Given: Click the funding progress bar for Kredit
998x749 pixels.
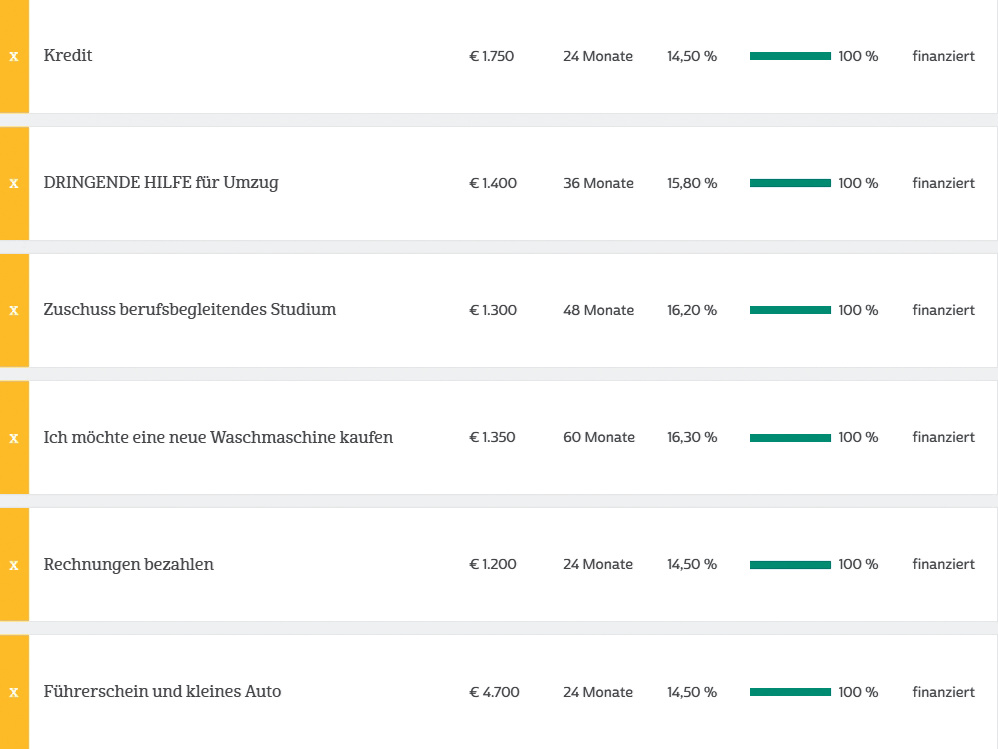Looking at the screenshot, I should point(790,56).
